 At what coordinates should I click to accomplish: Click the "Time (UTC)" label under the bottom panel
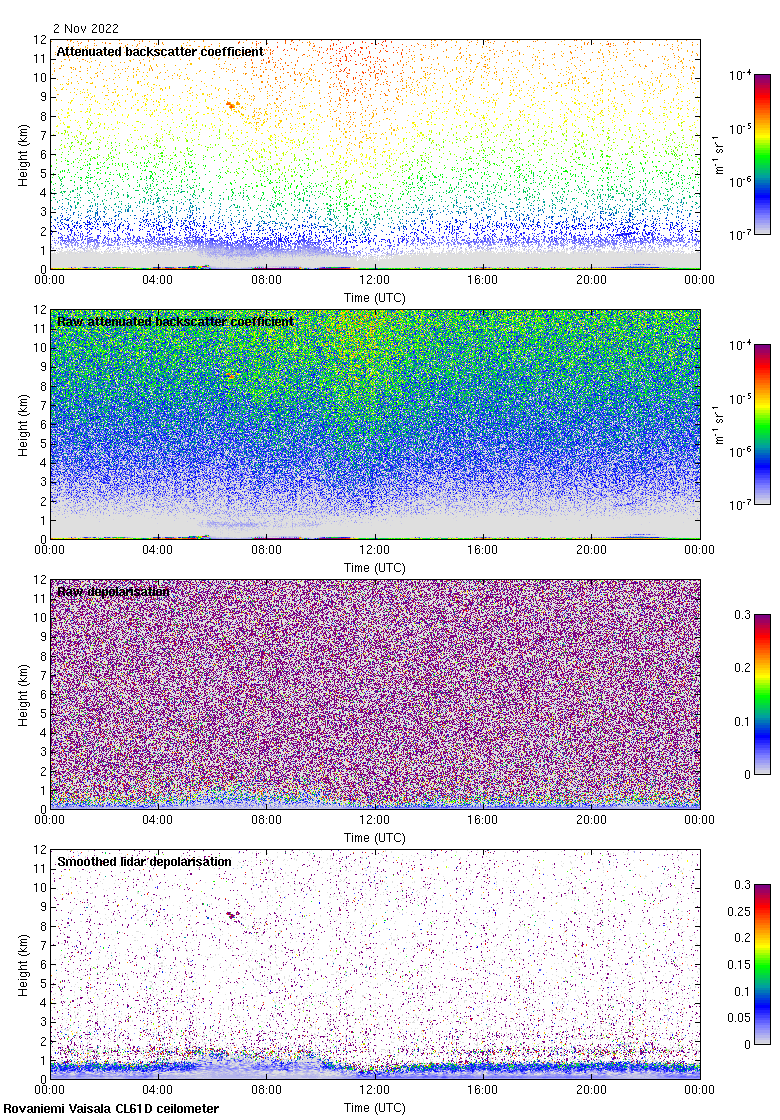tap(375, 1107)
